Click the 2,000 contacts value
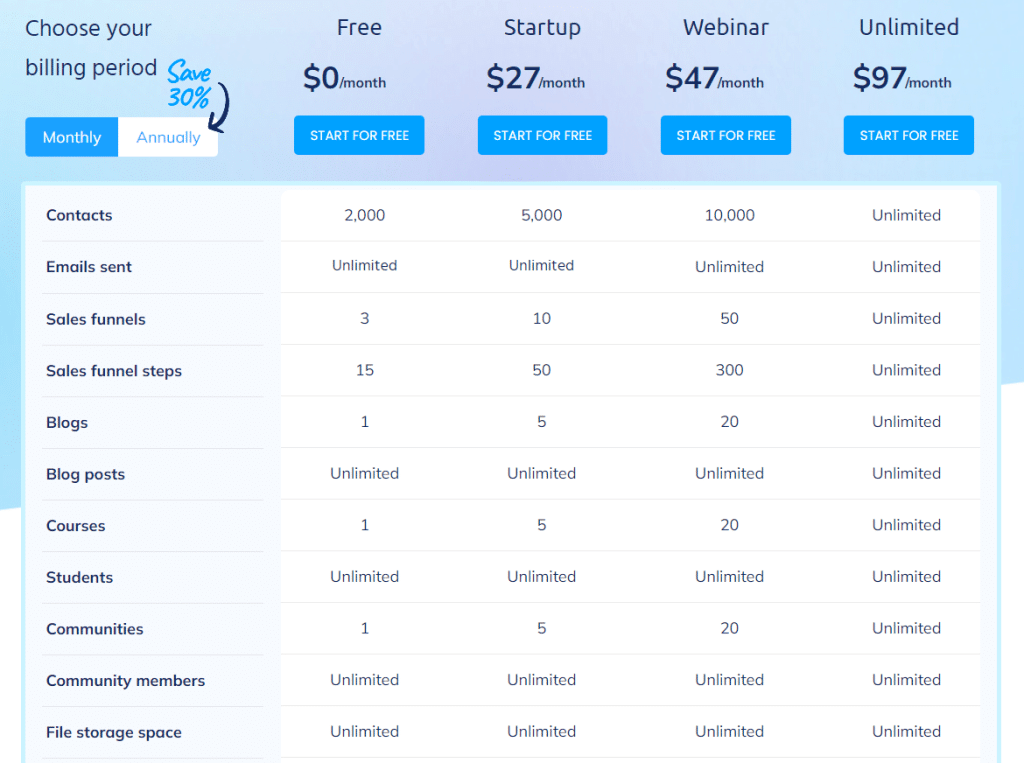The height and width of the screenshot is (763, 1024). point(364,215)
